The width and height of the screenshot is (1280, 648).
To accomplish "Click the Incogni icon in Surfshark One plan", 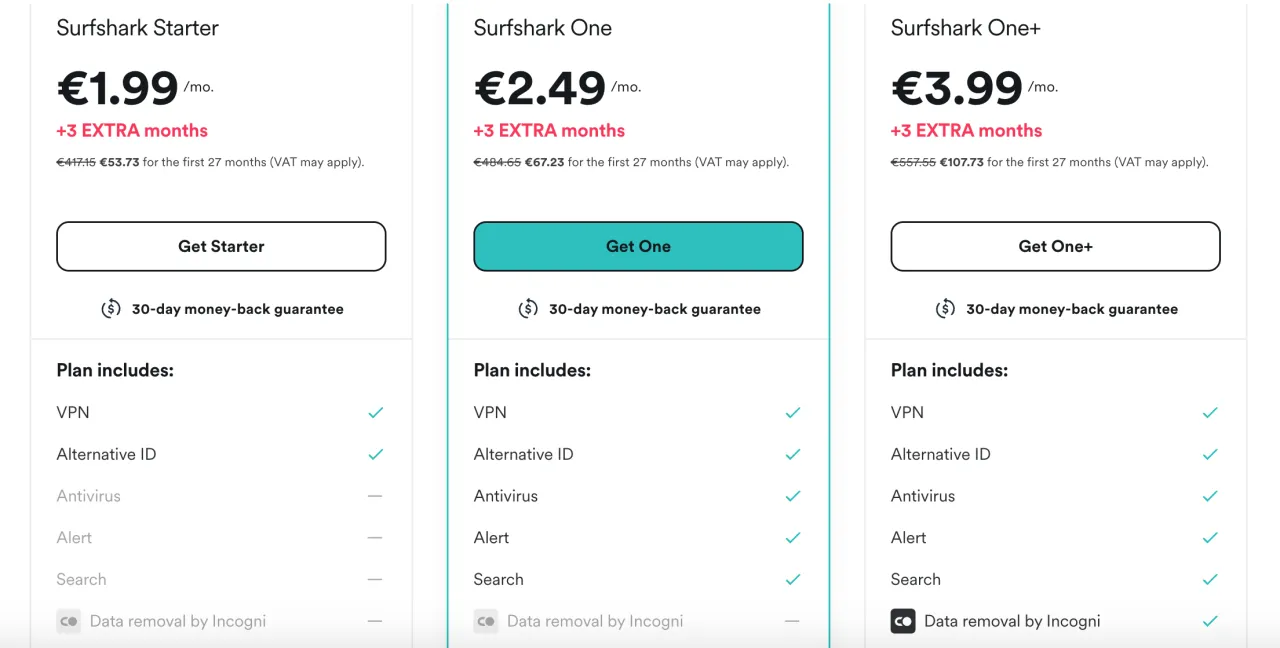I will [486, 621].
